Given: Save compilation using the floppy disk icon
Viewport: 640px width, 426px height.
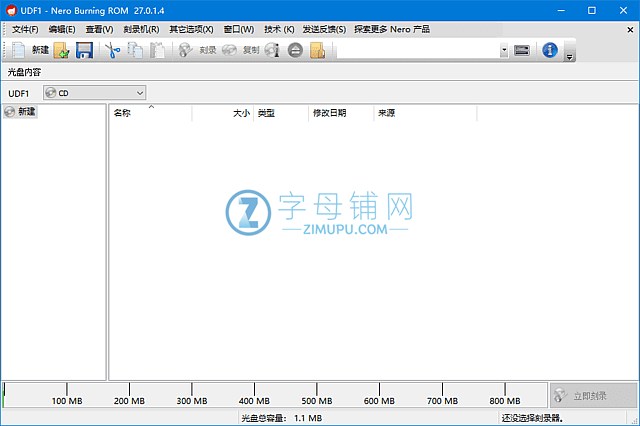Looking at the screenshot, I should [x=85, y=50].
